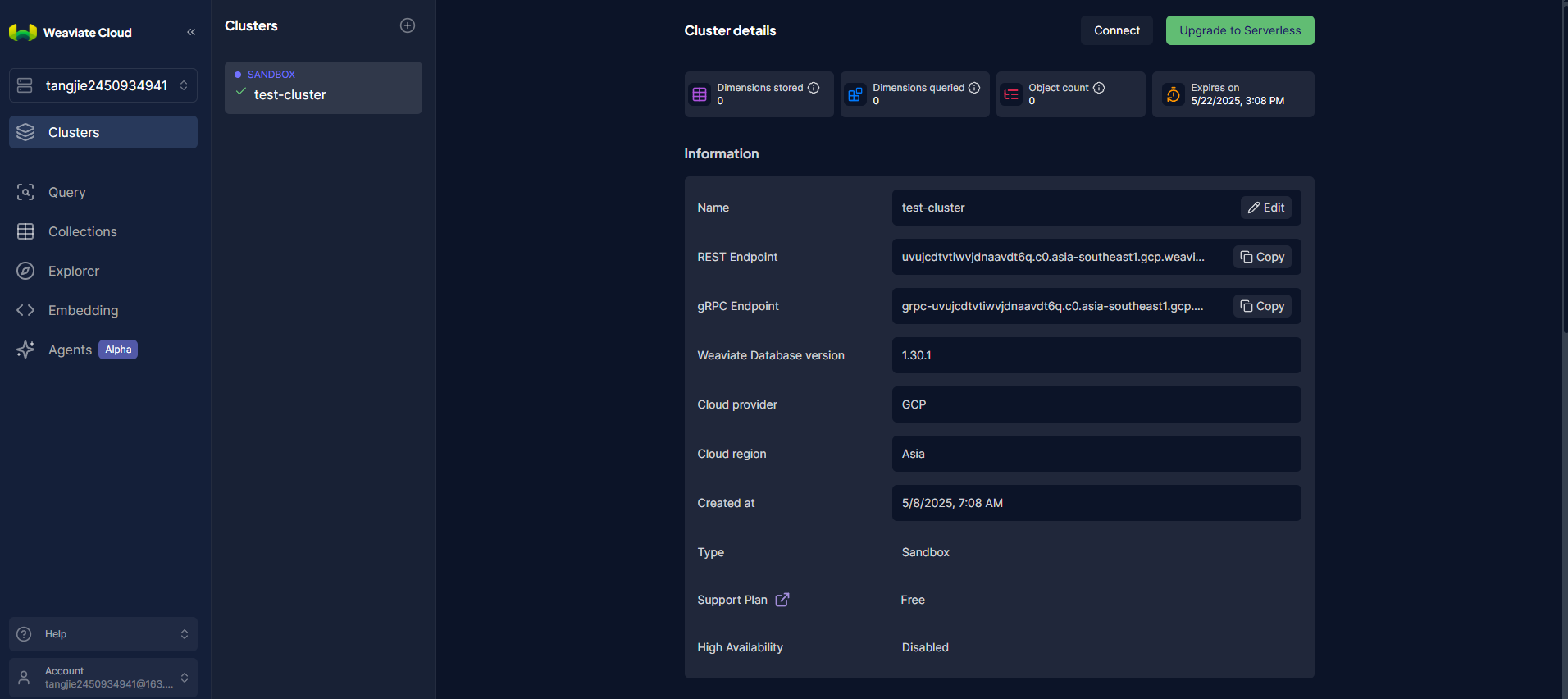The image size is (1568, 699).
Task: Click the Connect button
Action: (x=1117, y=30)
